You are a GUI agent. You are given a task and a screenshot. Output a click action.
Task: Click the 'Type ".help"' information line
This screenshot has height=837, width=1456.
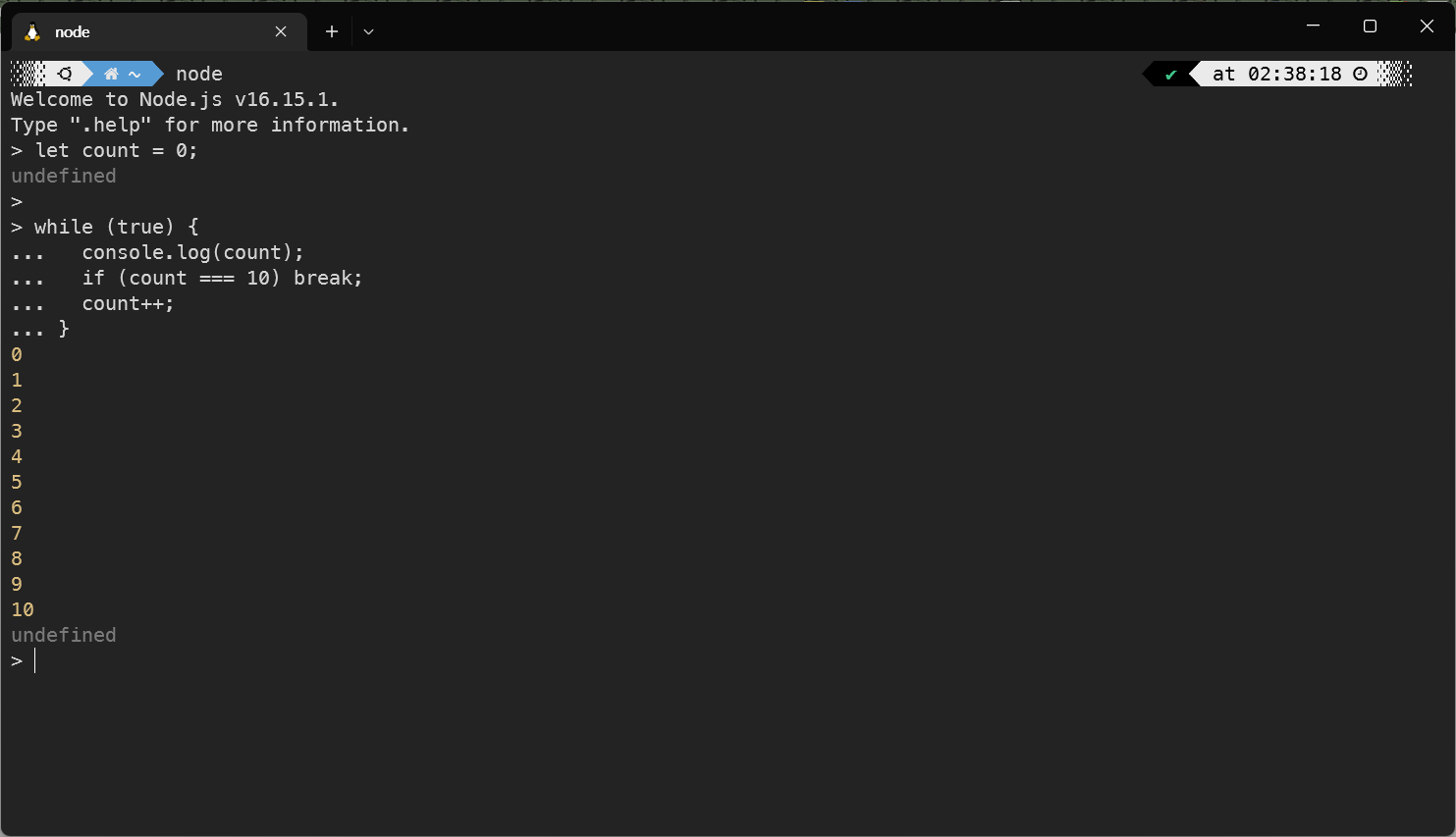point(210,125)
